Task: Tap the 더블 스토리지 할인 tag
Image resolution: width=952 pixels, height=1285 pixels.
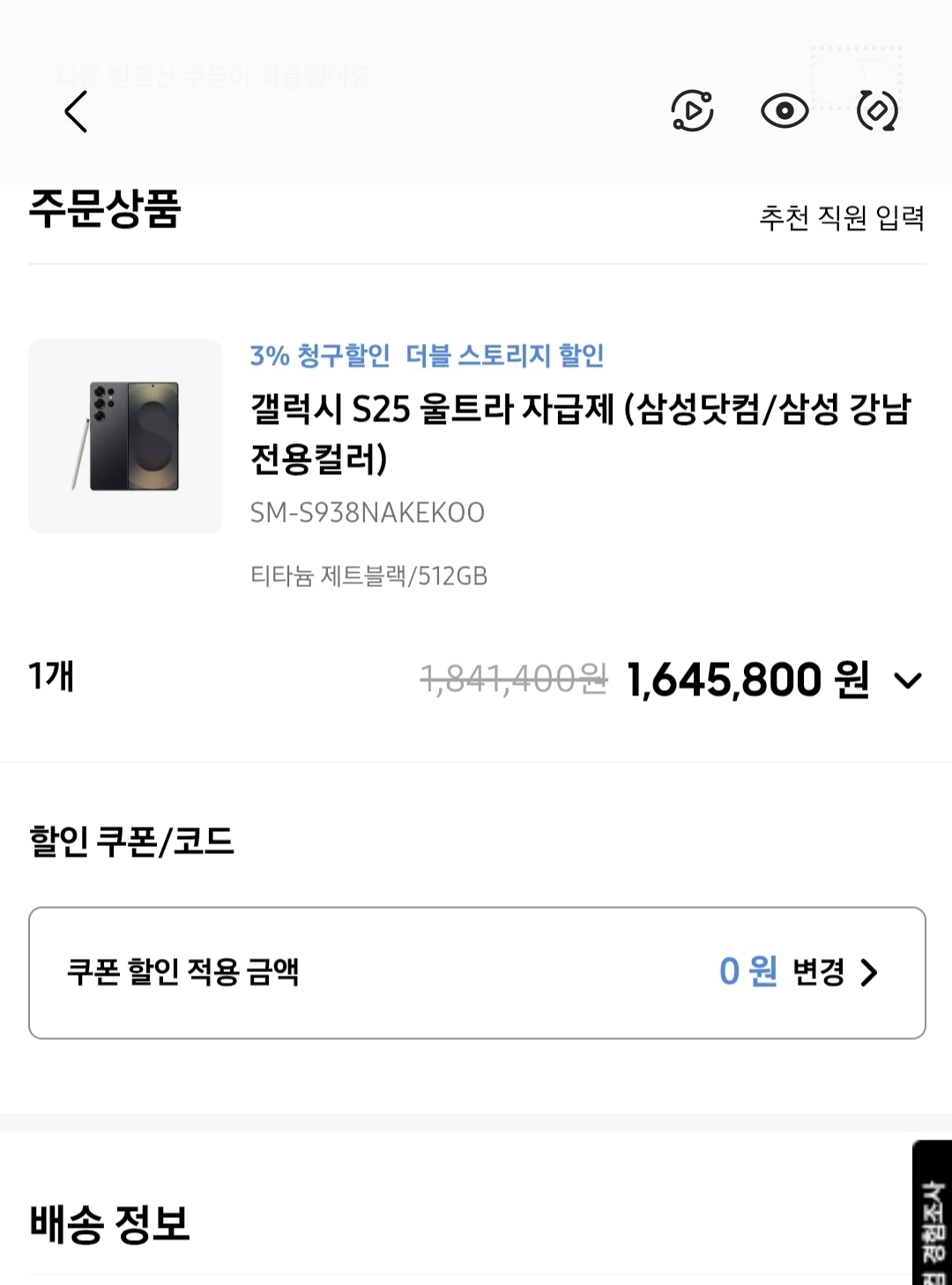Action: pyautogui.click(x=504, y=356)
